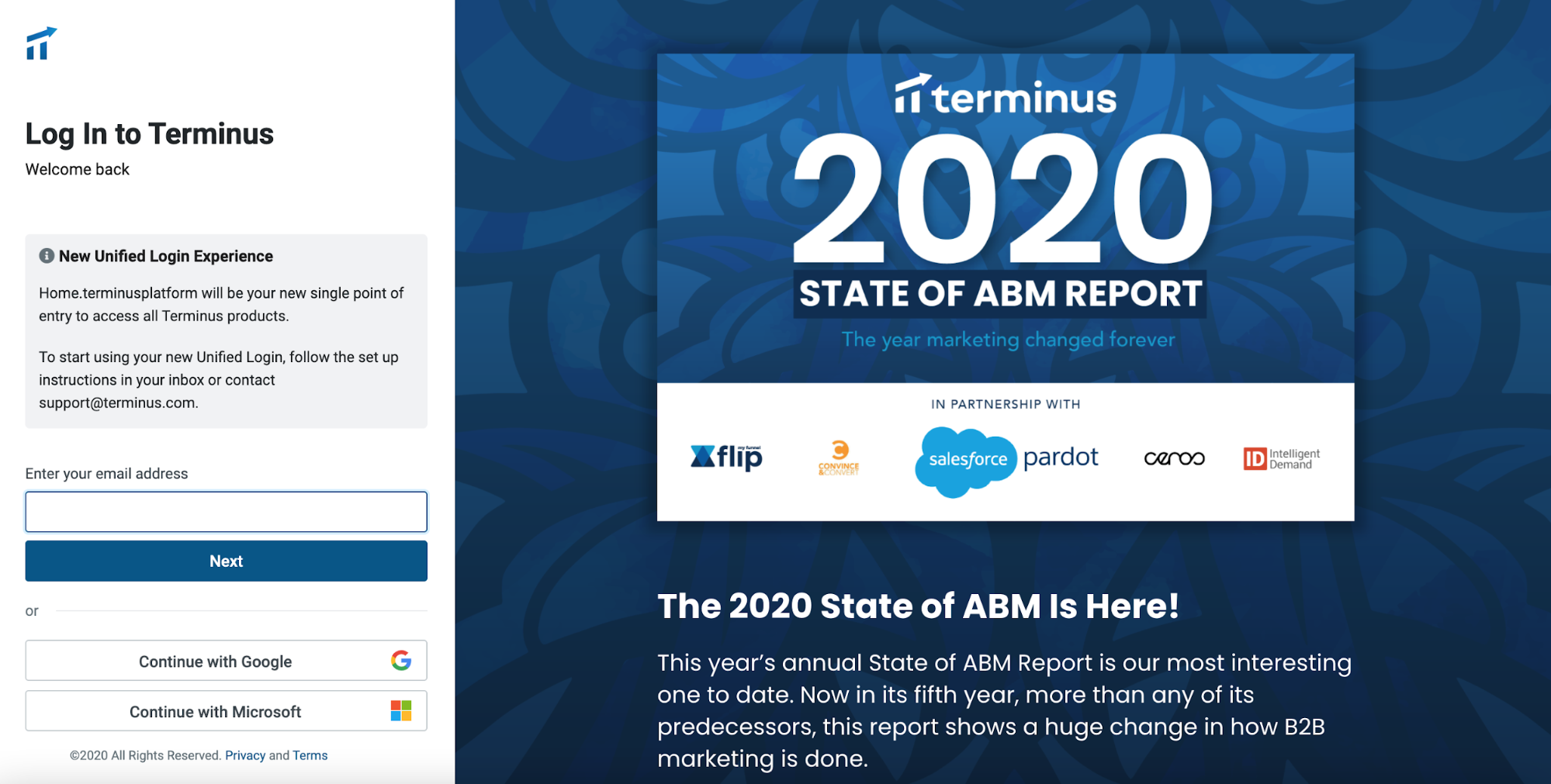Viewport: 1551px width, 784px height.
Task: Click the New Unified Login Experience title
Action: click(x=166, y=256)
